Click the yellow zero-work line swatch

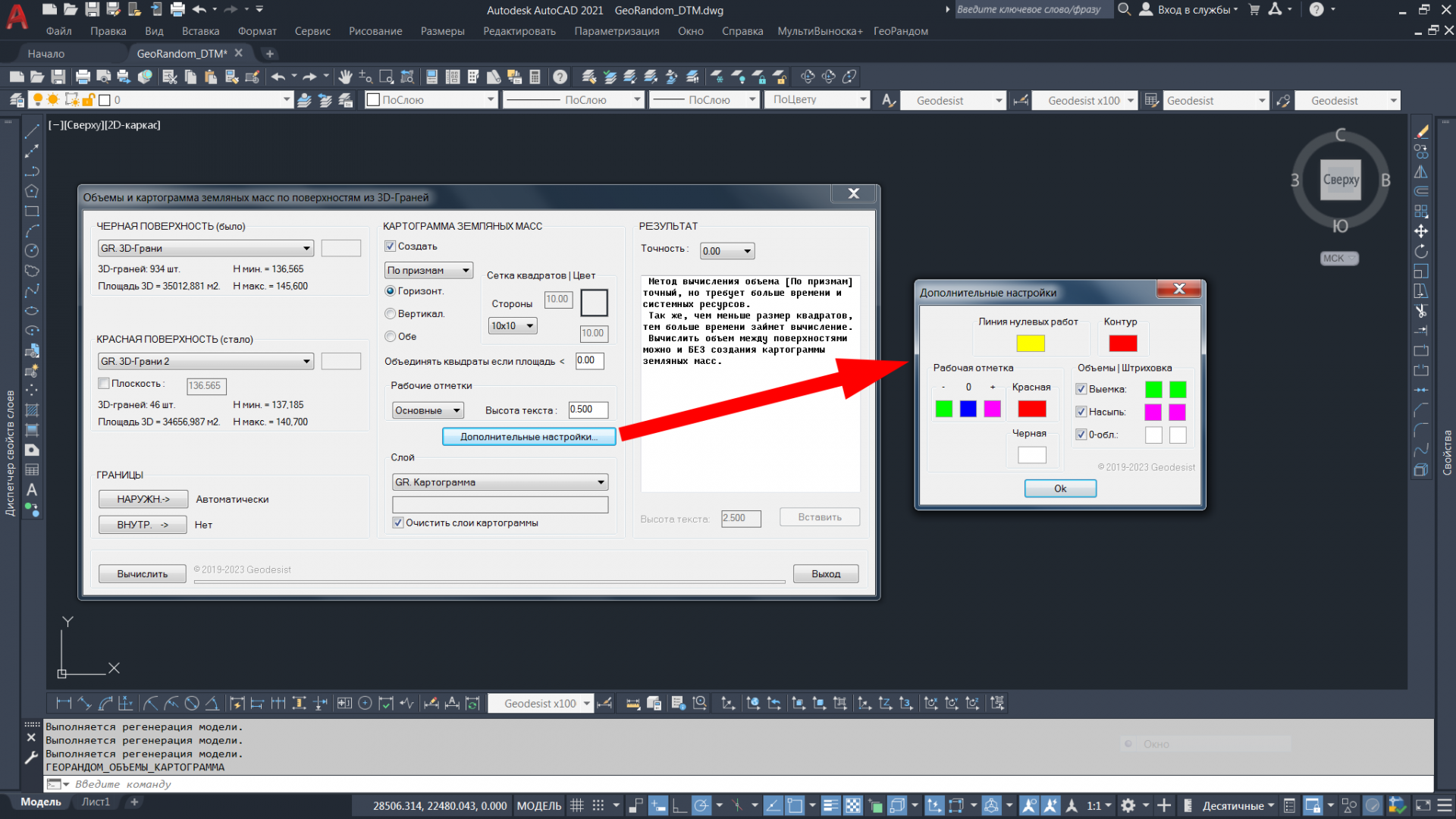pyautogui.click(x=1030, y=344)
